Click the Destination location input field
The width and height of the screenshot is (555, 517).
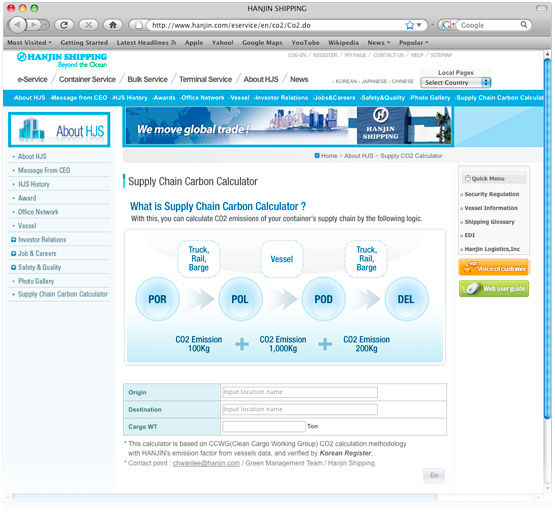[300, 409]
